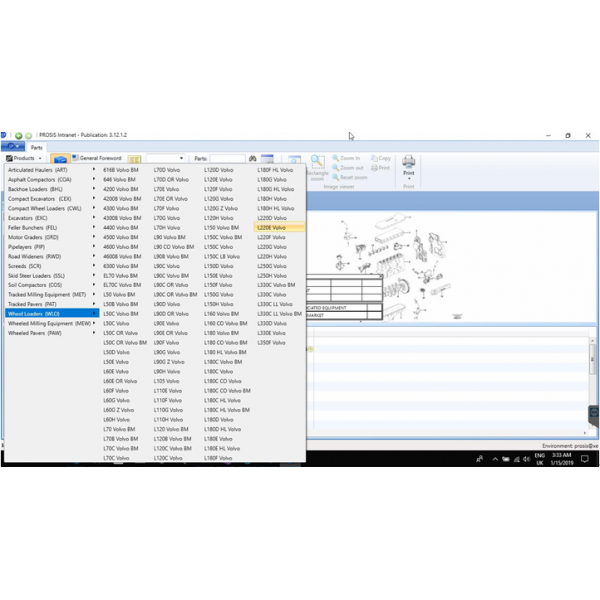Click the arrow next to Tracked Pavers (PAT)
Screen dimensions: 600x600
click(94, 304)
